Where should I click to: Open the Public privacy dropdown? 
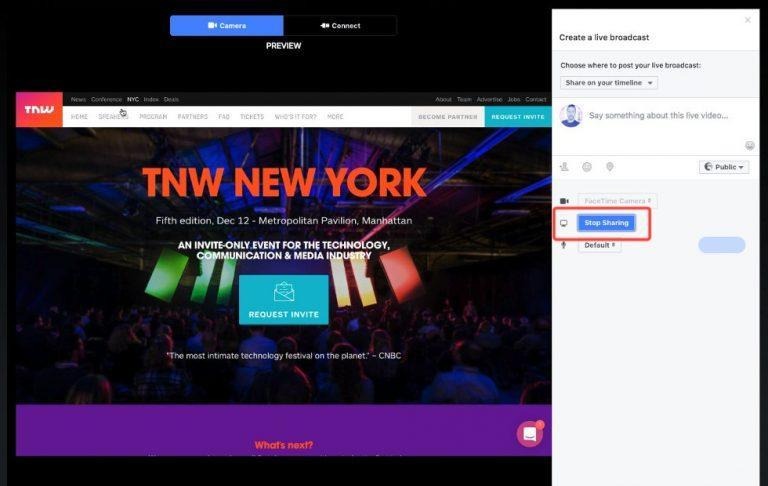724,167
